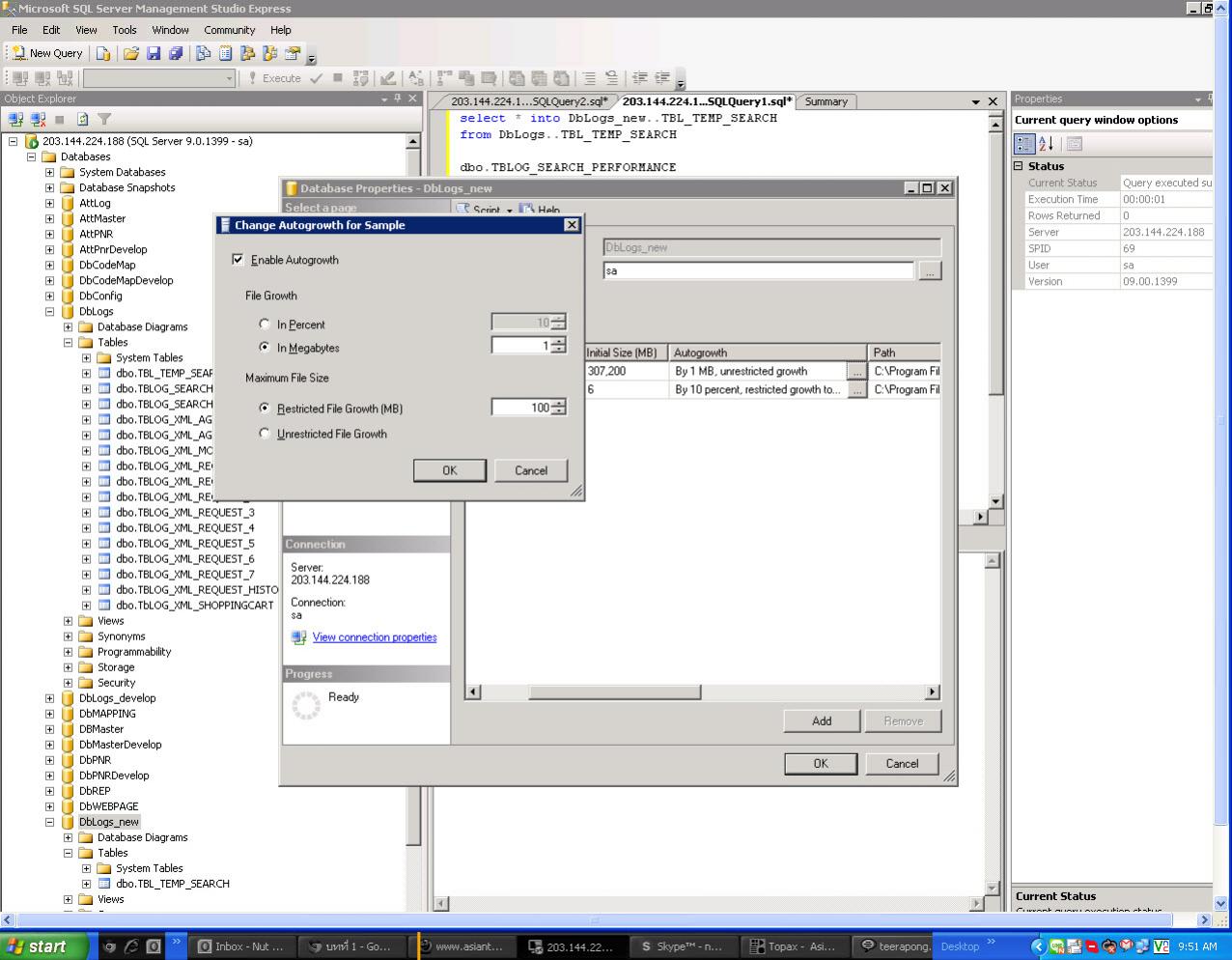
Task: Click Cancel in Change Autogrowth dialog
Action: (x=531, y=470)
